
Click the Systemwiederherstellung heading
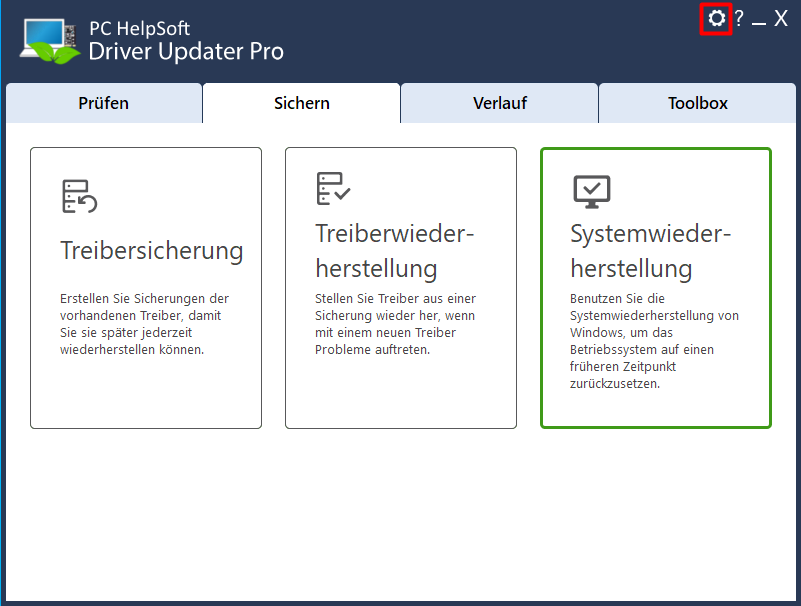pos(650,251)
